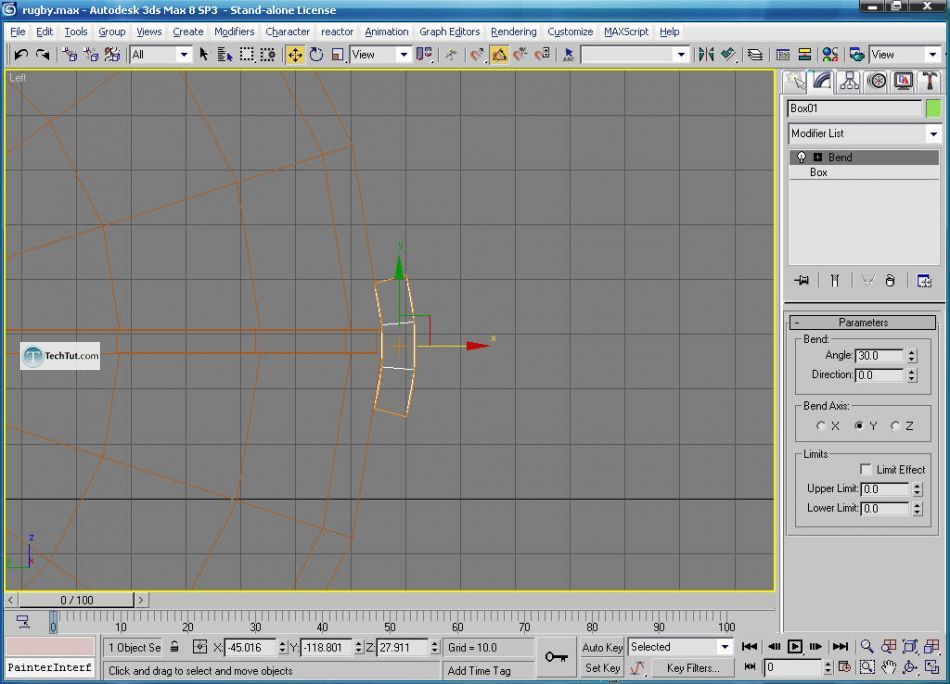Viewport: 950px width, 684px height.
Task: Click the Quick Render teapot icon
Action: 857,55
